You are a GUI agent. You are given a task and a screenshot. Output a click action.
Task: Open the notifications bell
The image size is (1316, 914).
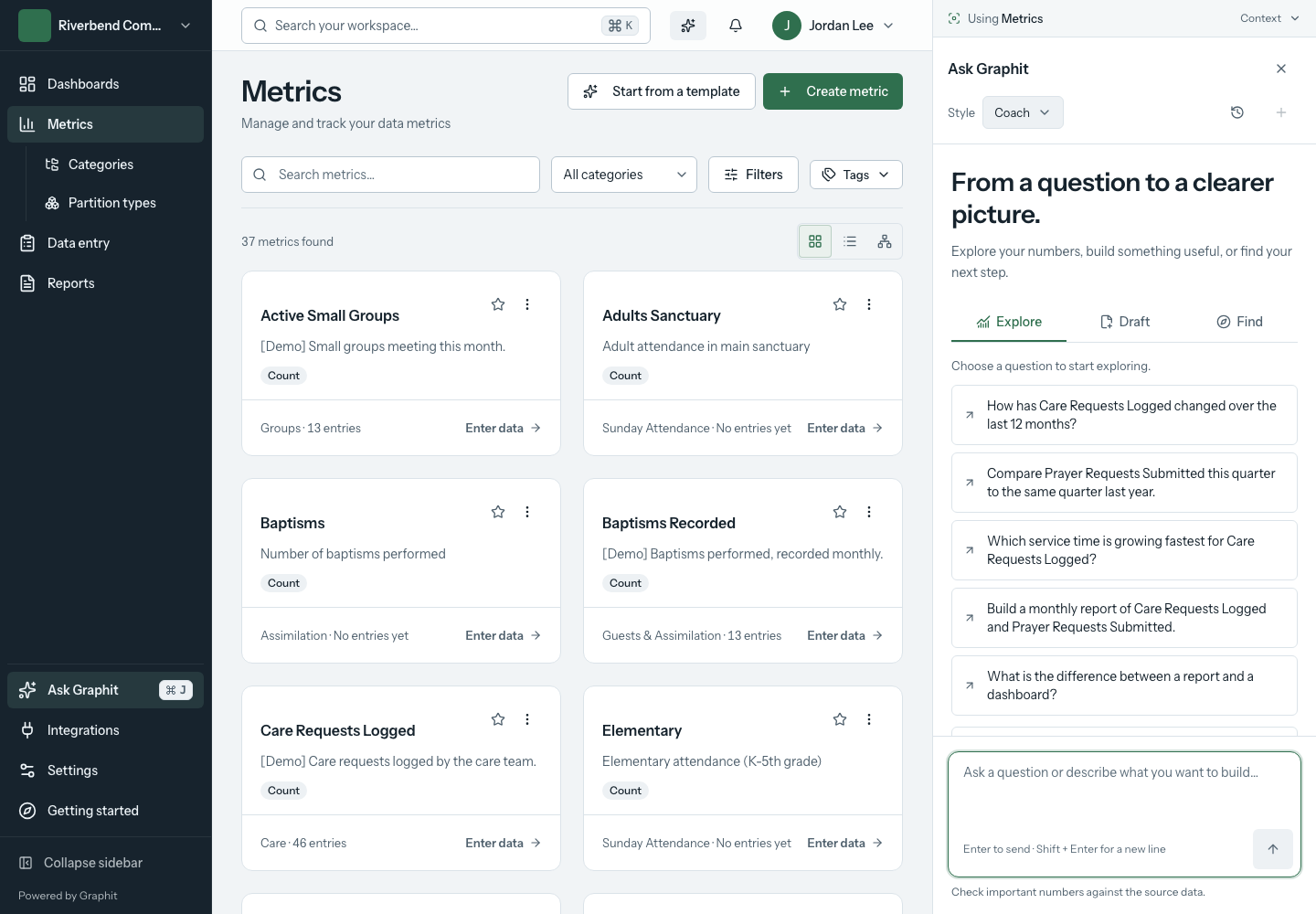(x=736, y=26)
